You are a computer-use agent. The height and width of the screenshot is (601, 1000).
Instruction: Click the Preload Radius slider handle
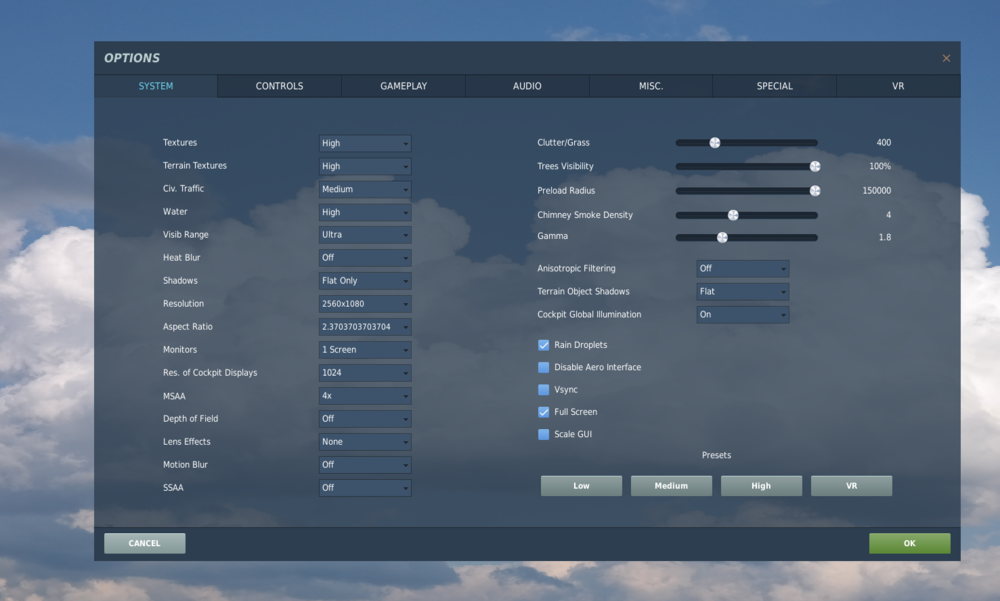coord(815,191)
